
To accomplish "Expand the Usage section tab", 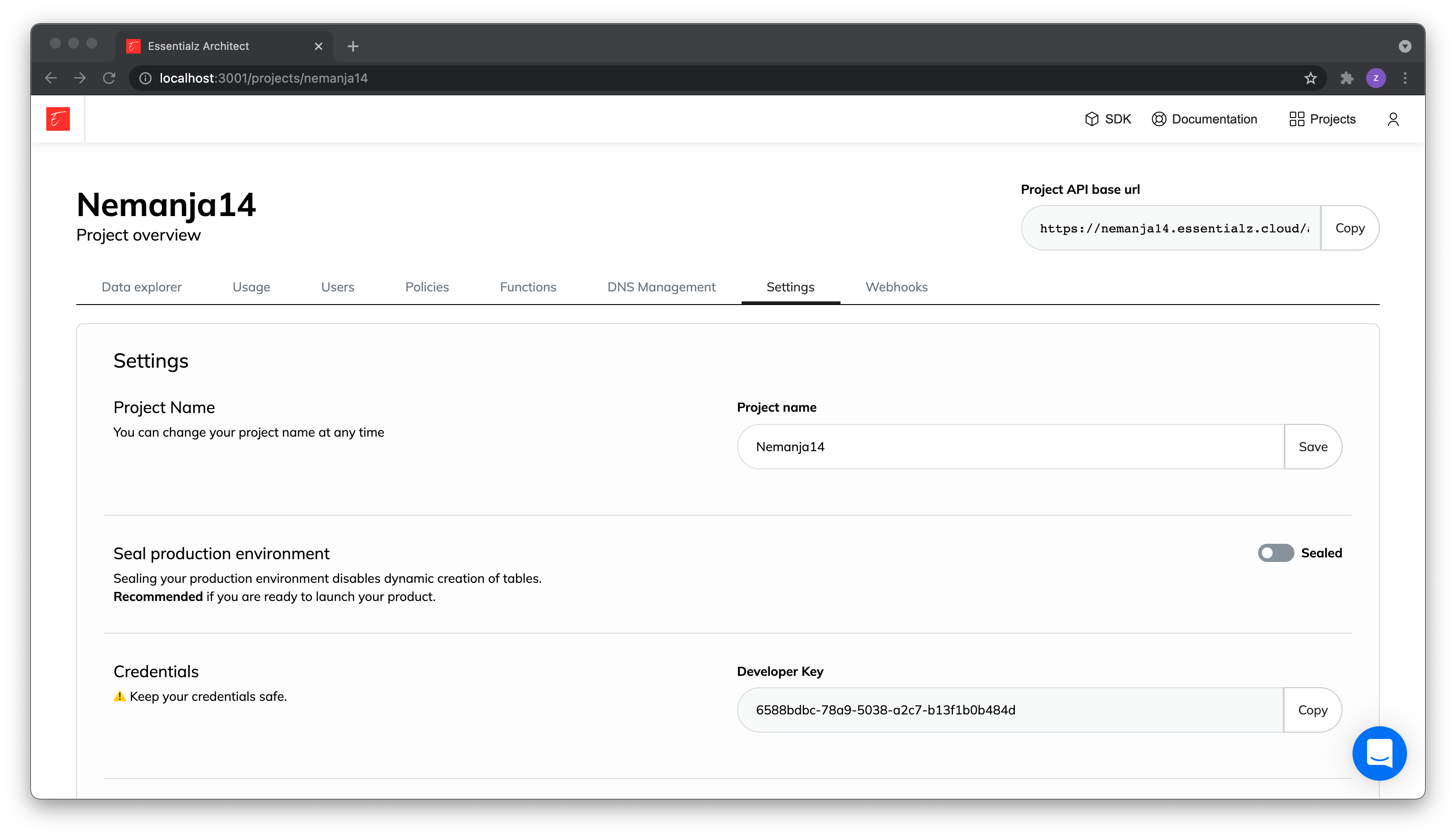I will (251, 287).
